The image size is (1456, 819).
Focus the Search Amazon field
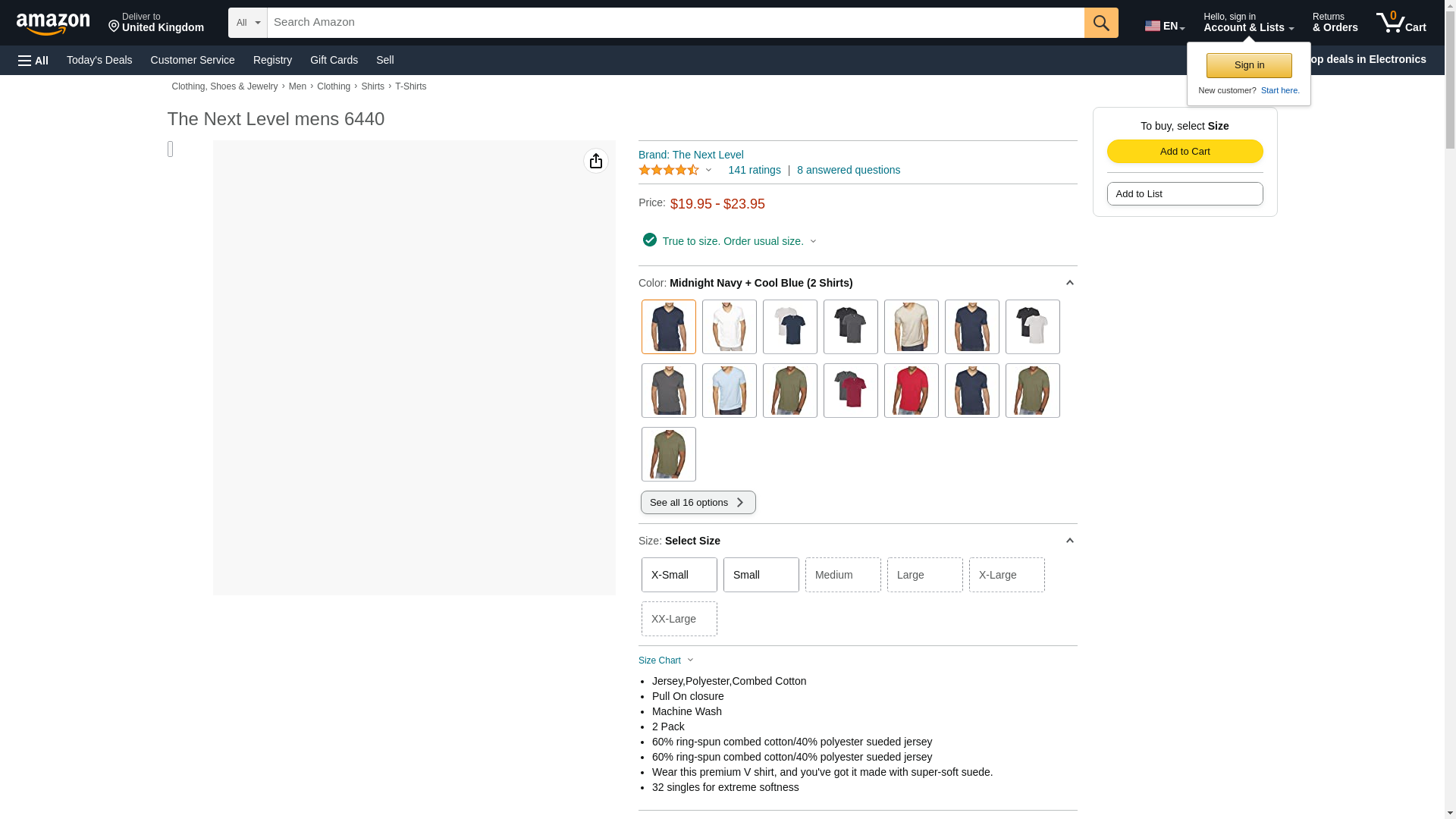[675, 23]
